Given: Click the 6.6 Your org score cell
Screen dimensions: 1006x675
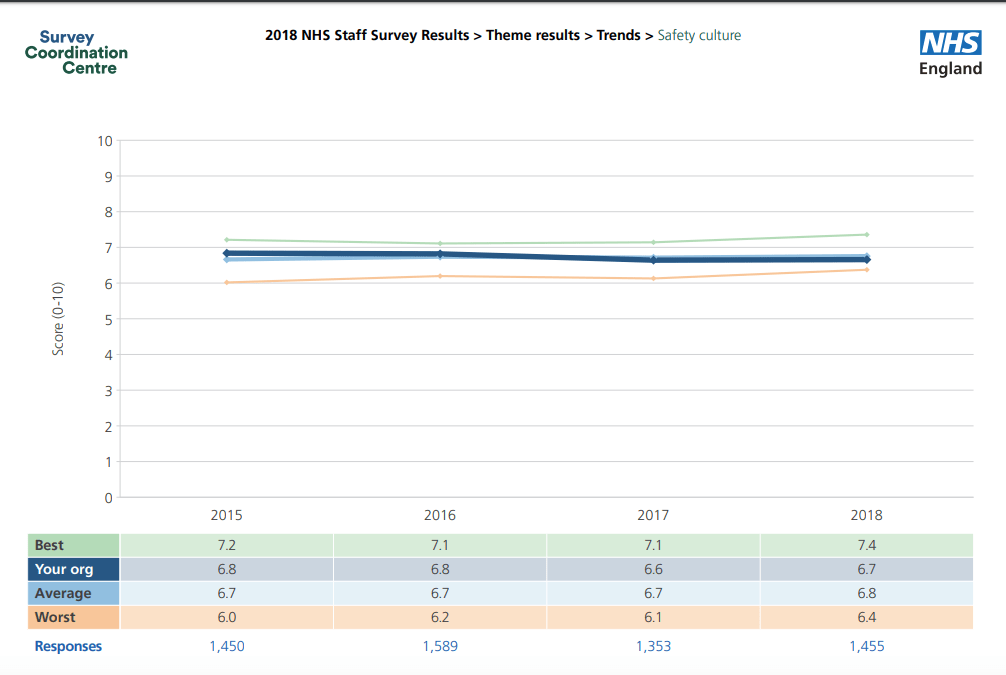Looking at the screenshot, I should pyautogui.click(x=653, y=569).
